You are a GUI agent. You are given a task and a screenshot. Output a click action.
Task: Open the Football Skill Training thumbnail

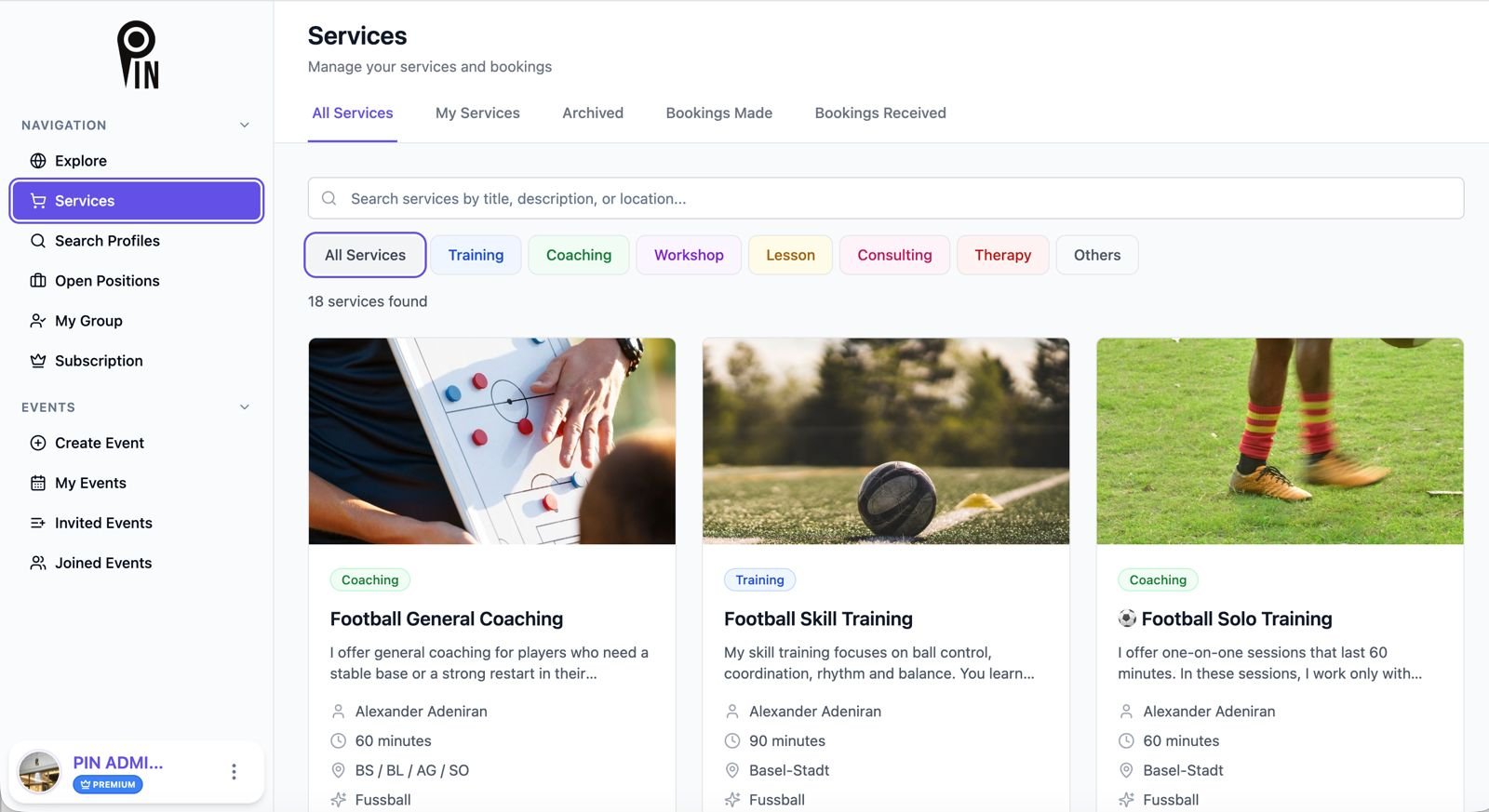tap(885, 441)
